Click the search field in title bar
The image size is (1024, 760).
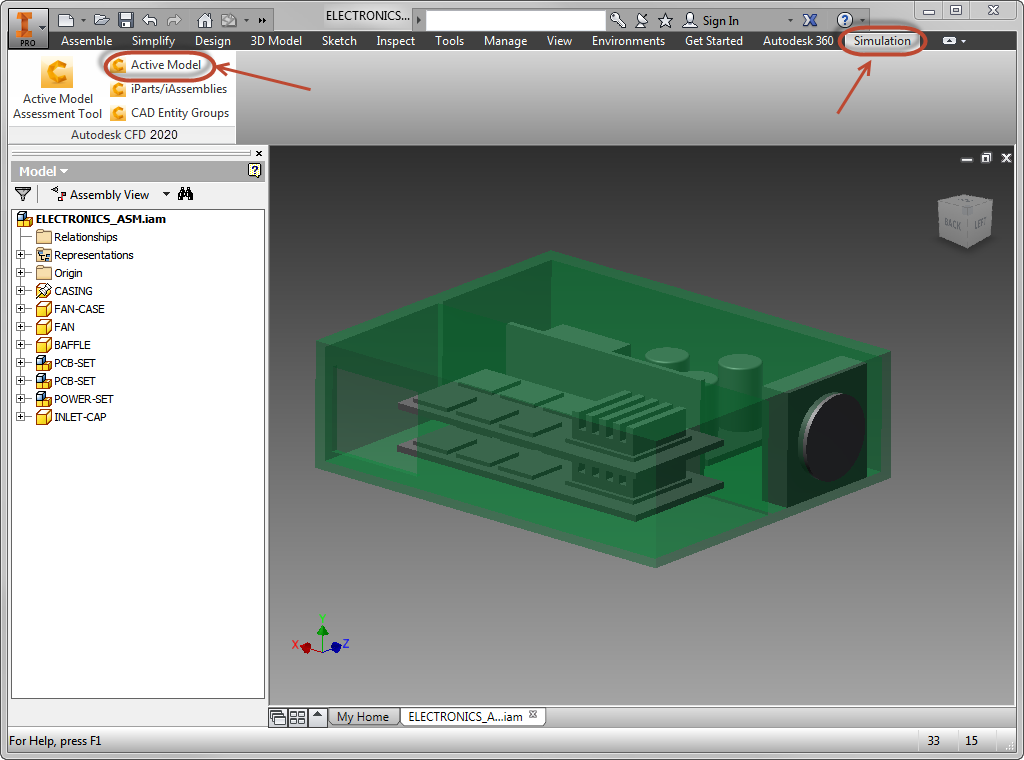(x=515, y=20)
